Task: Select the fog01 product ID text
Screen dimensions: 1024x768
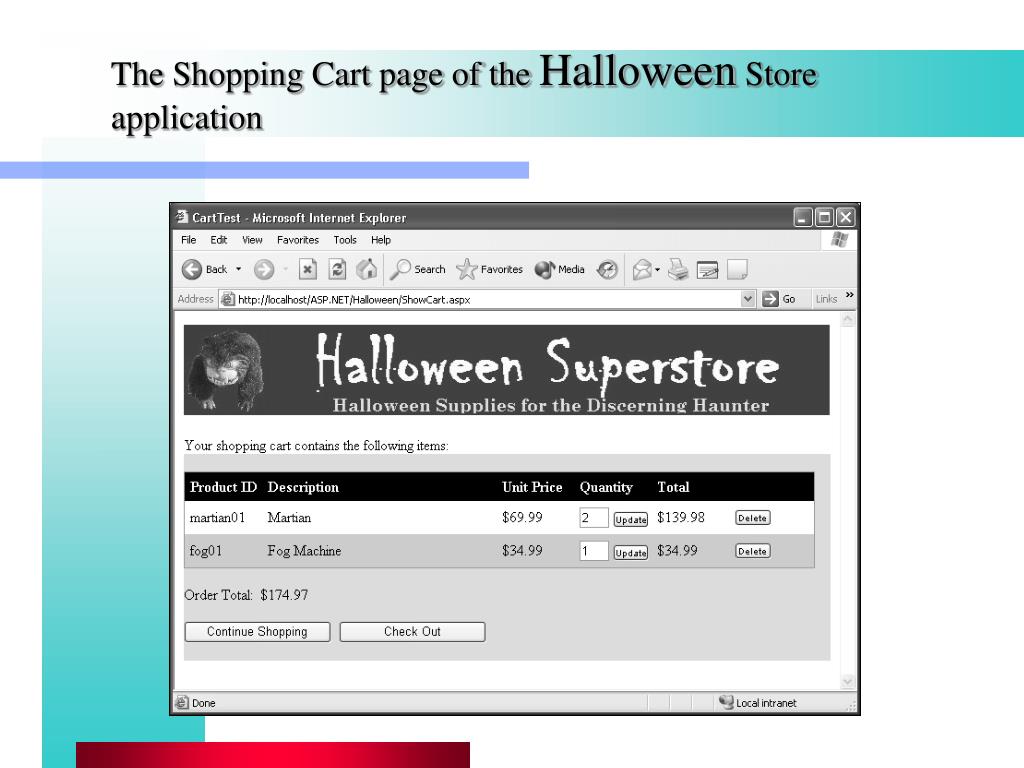Action: pyautogui.click(x=206, y=551)
